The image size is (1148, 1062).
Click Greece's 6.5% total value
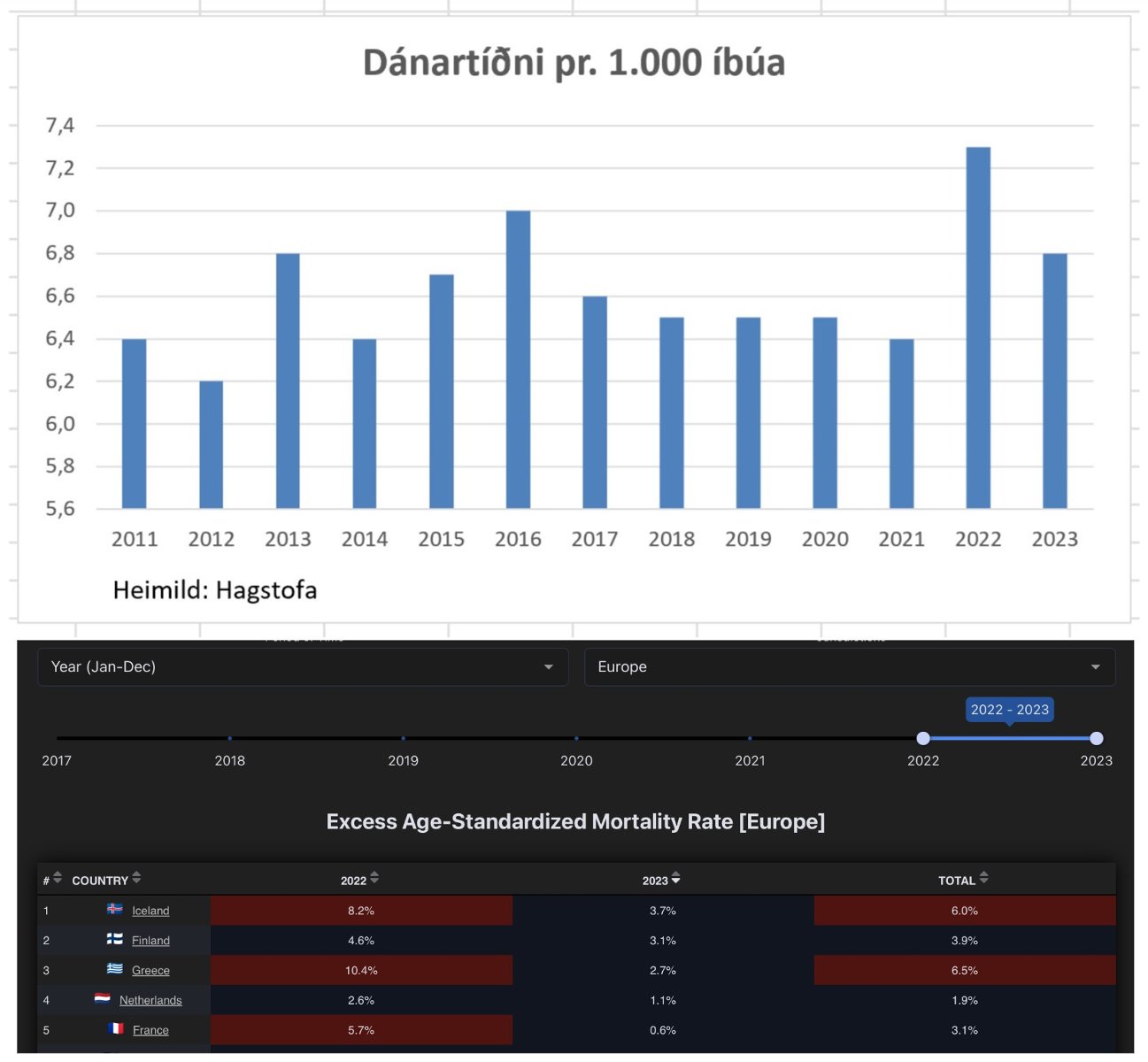click(965, 971)
